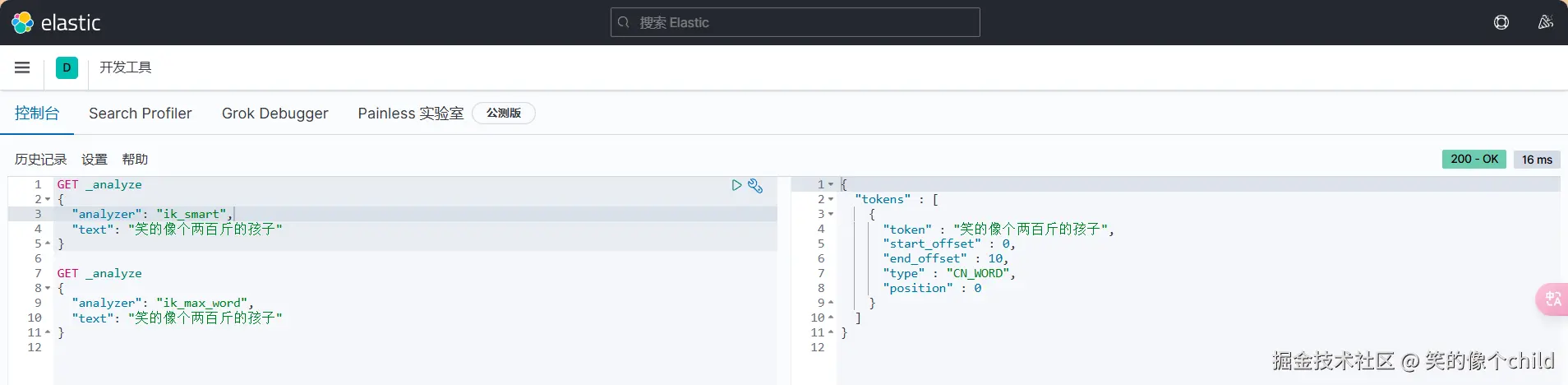This screenshot has height=385, width=1568.
Task: Click the Elastic logo
Action: [56, 22]
